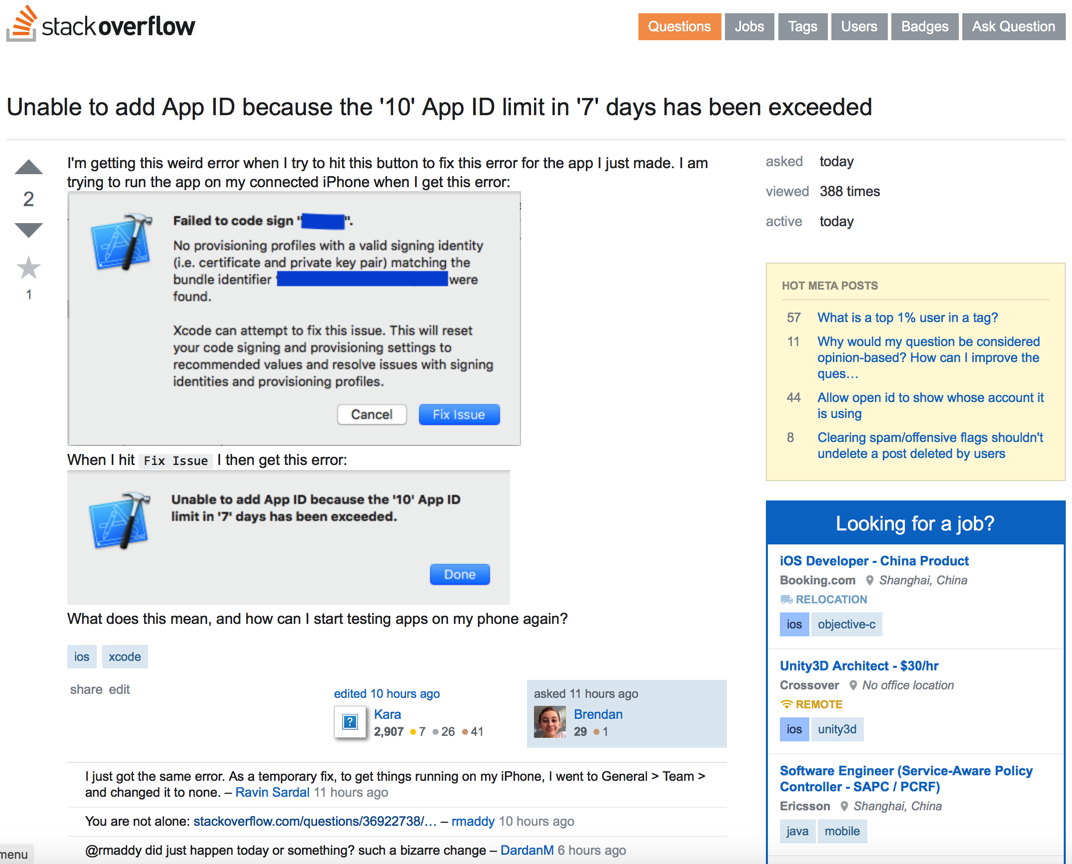Open the Users tab
This screenshot has height=864, width=1072.
coord(859,27)
